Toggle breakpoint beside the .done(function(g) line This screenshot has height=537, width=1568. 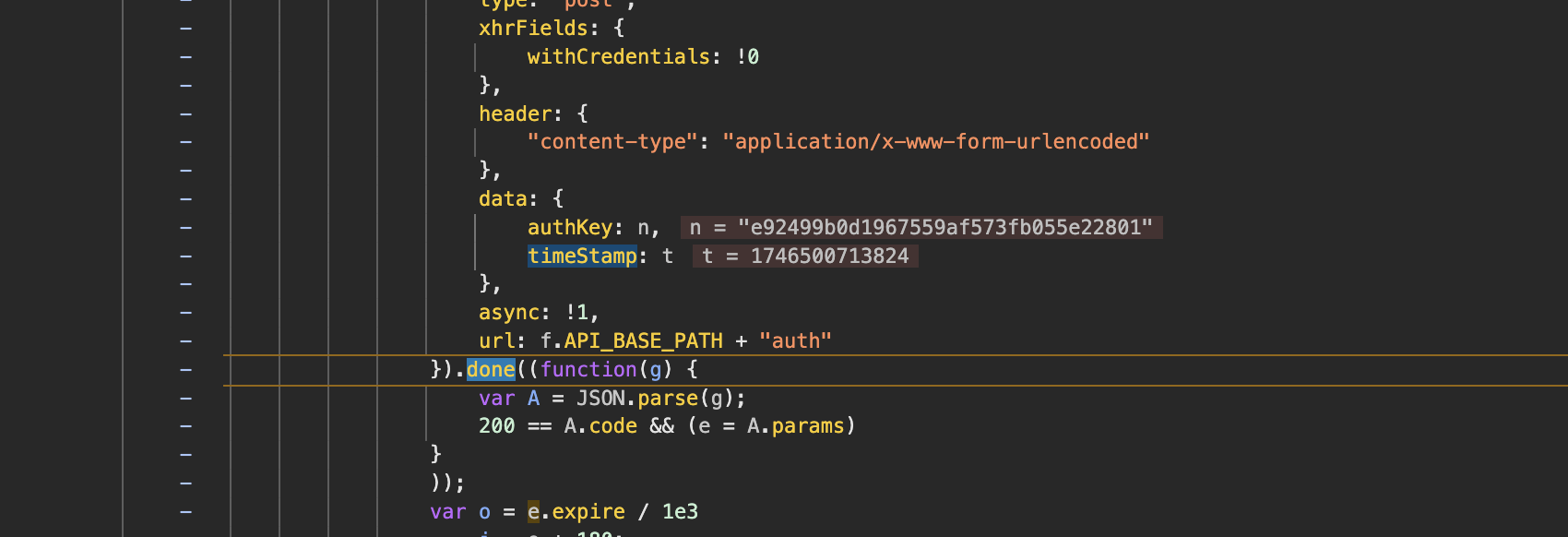point(186,370)
